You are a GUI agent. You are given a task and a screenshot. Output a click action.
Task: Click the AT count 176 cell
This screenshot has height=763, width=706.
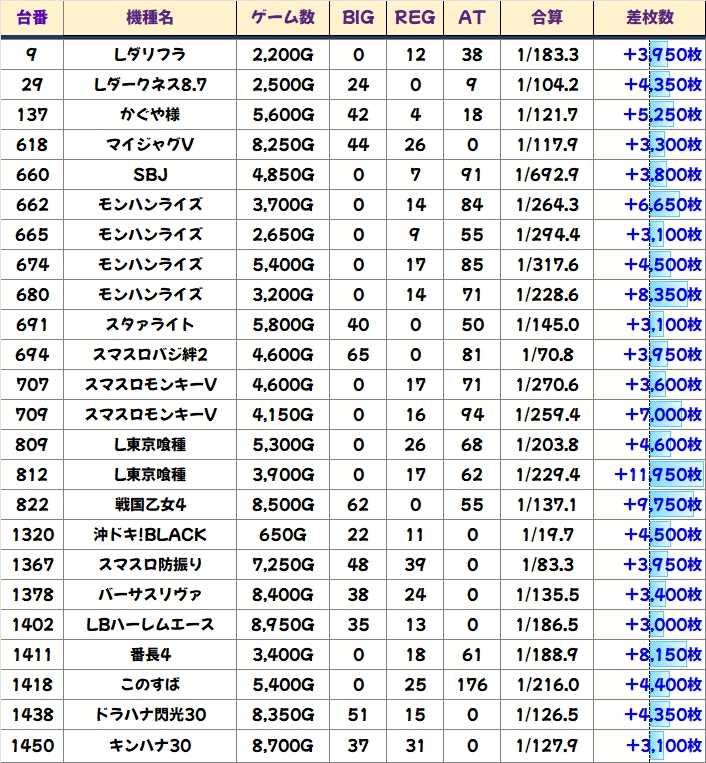pyautogui.click(x=472, y=685)
